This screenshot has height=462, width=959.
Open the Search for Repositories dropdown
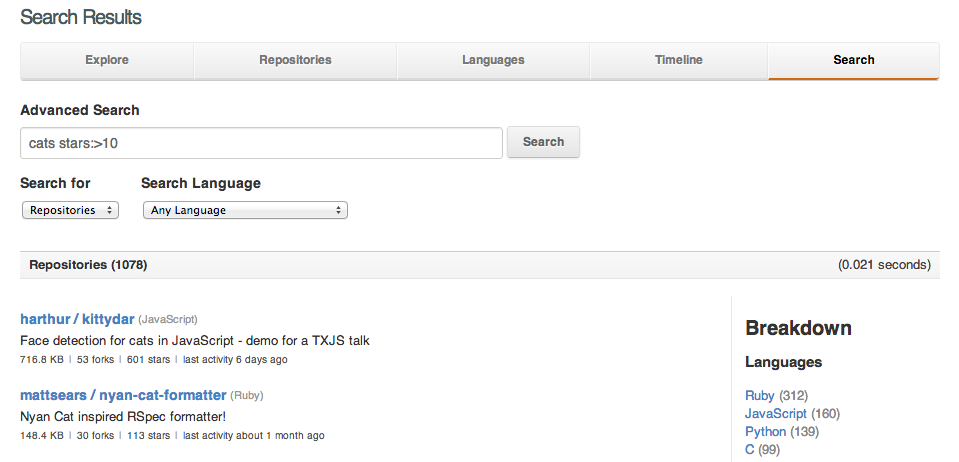tap(70, 210)
